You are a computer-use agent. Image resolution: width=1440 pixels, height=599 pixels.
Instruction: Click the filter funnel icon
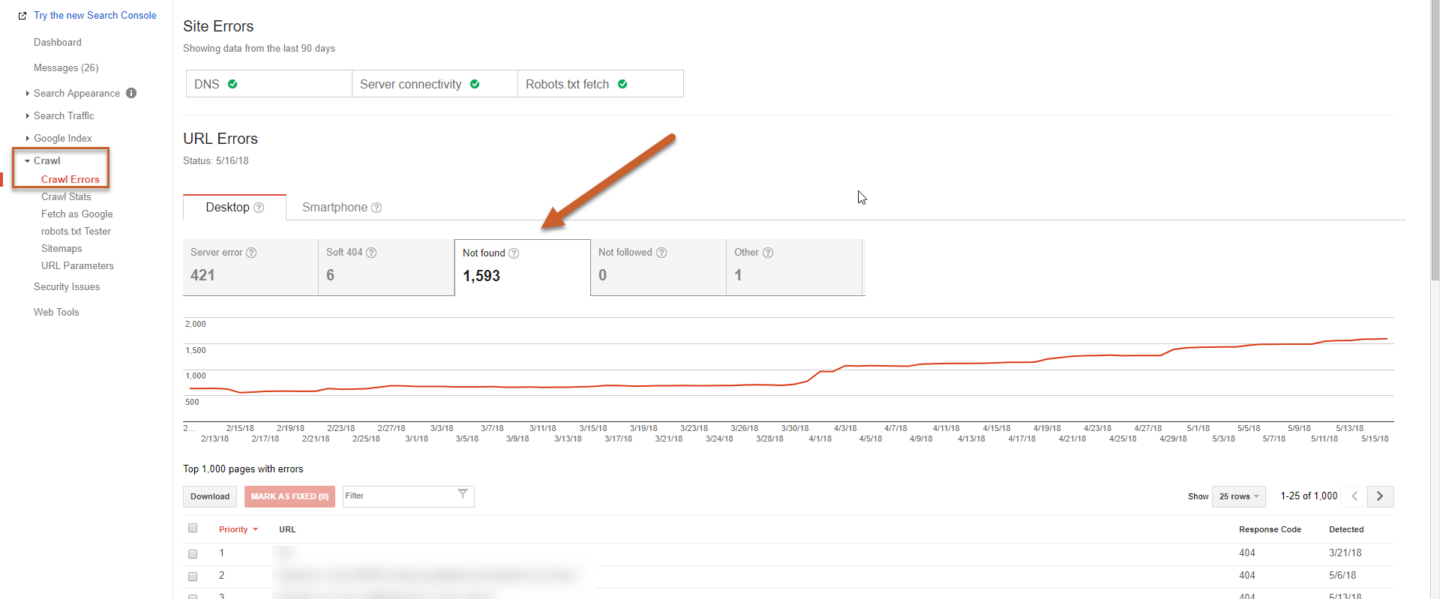[462, 495]
